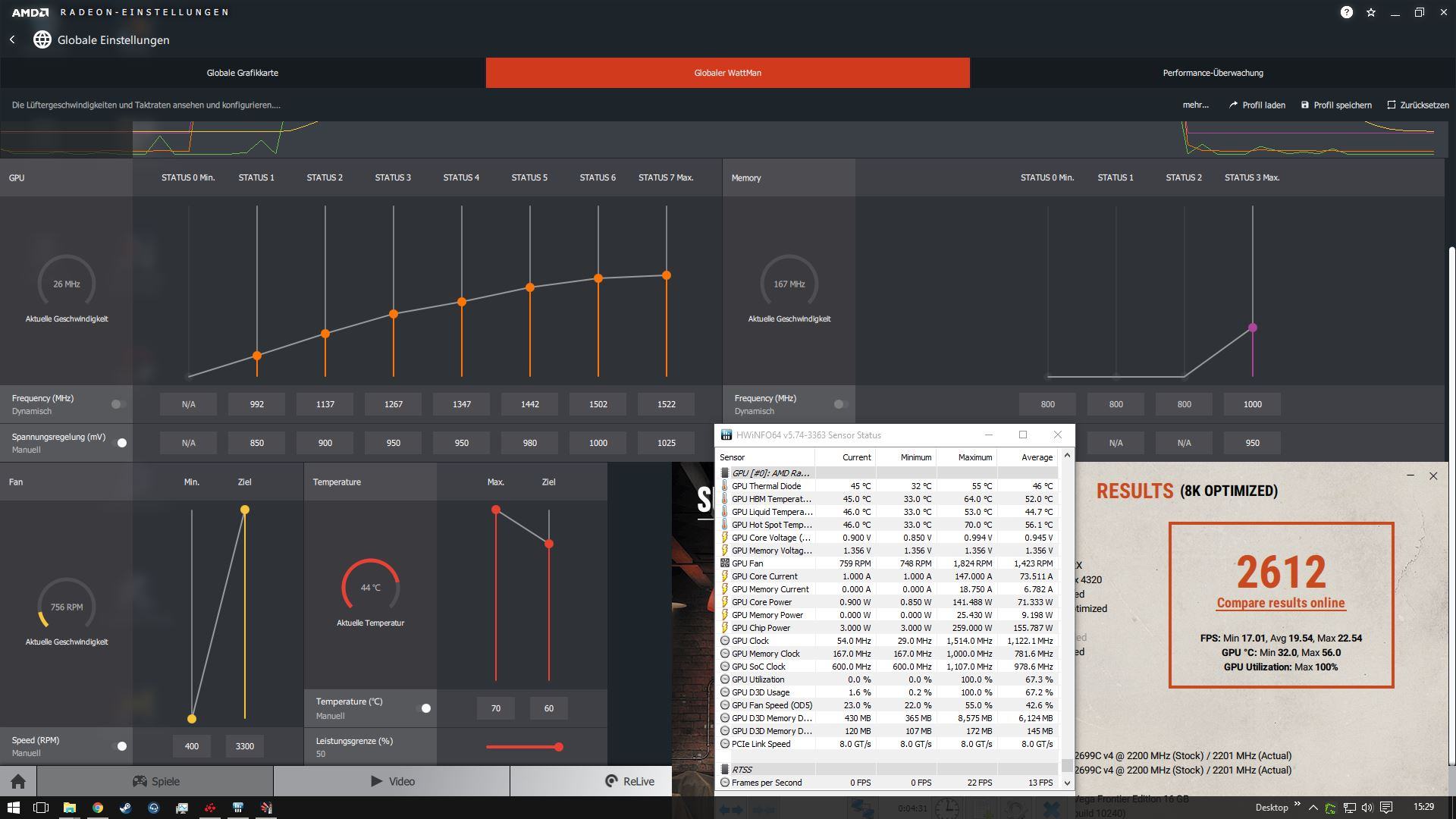Viewport: 1456px width, 819px height.
Task: Click the Leistungsgrenze slider handle
Action: coord(559,747)
